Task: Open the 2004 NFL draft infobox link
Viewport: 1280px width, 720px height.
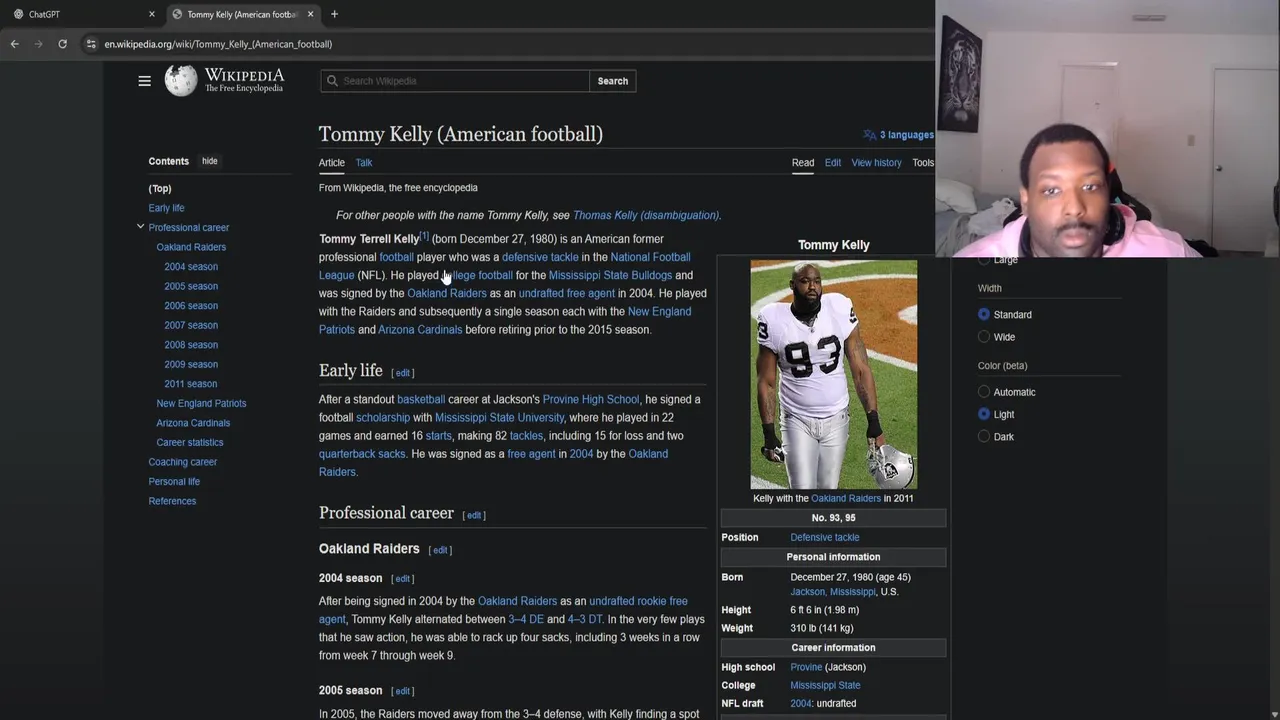Action: [801, 704]
